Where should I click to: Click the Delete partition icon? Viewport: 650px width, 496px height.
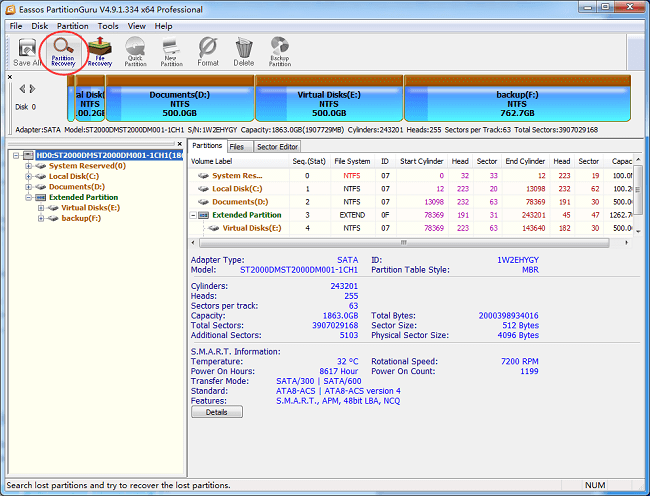(x=244, y=50)
